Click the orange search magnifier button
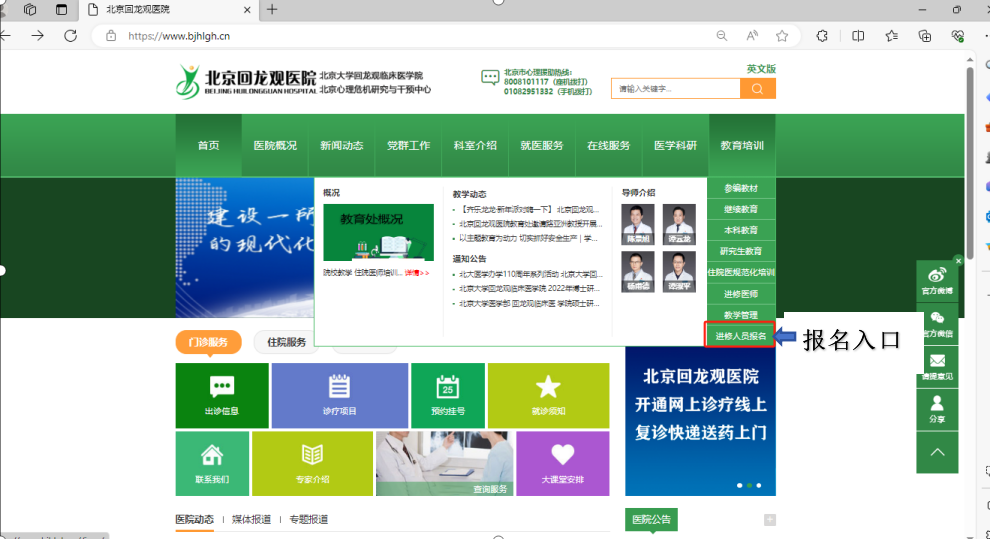The height and width of the screenshot is (539, 990). 757,89
